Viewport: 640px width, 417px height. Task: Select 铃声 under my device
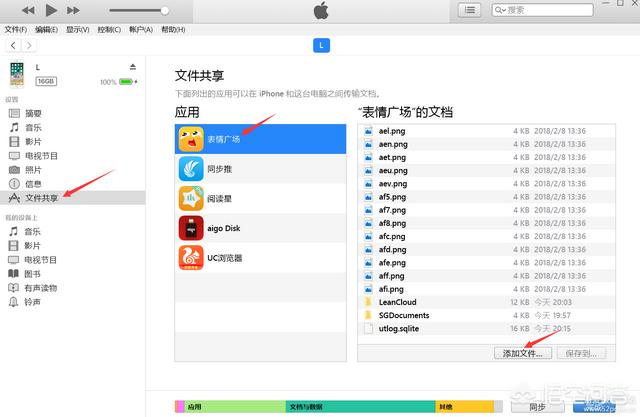pos(33,301)
